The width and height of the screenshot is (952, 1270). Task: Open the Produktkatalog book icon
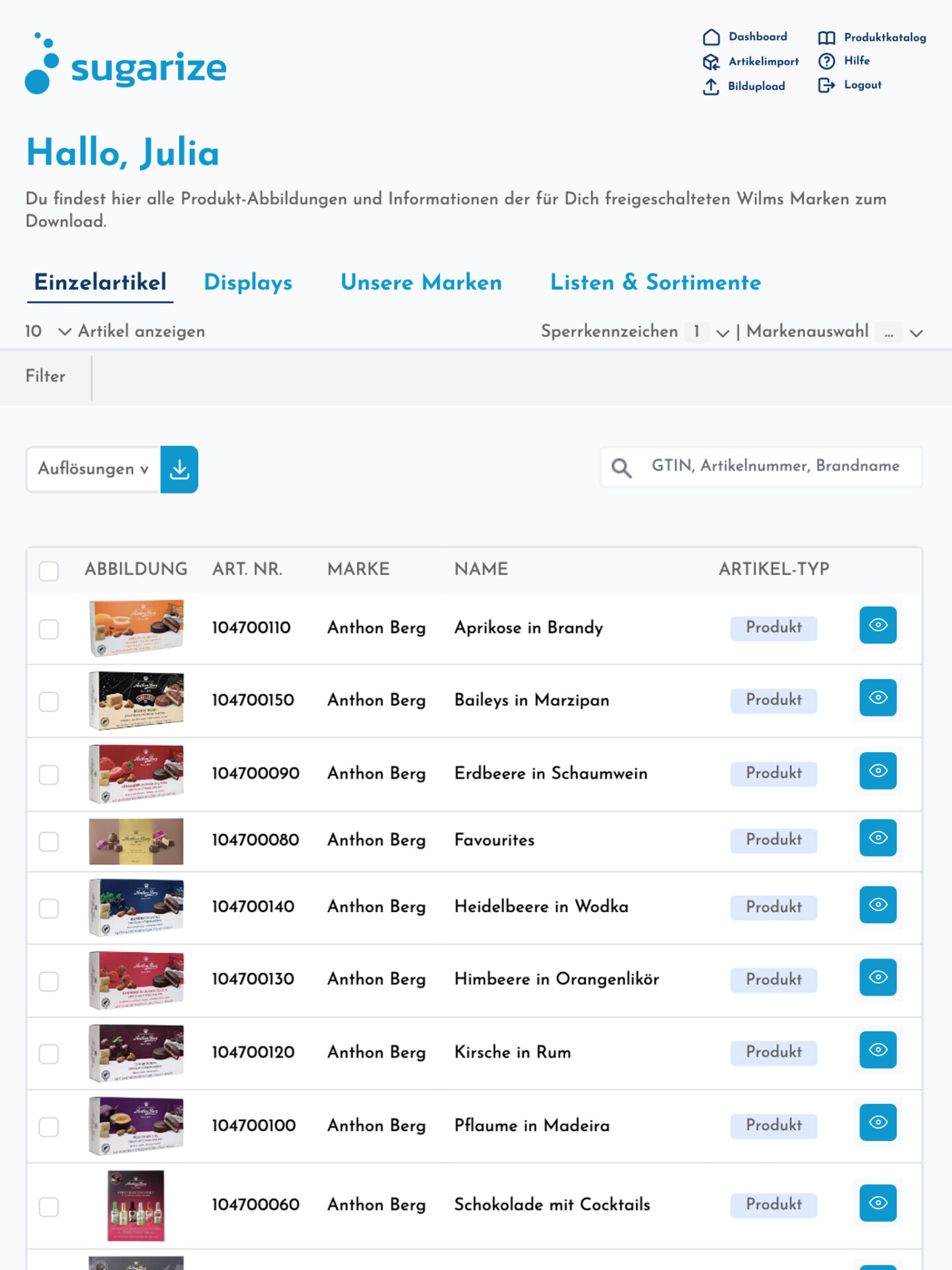[826, 38]
